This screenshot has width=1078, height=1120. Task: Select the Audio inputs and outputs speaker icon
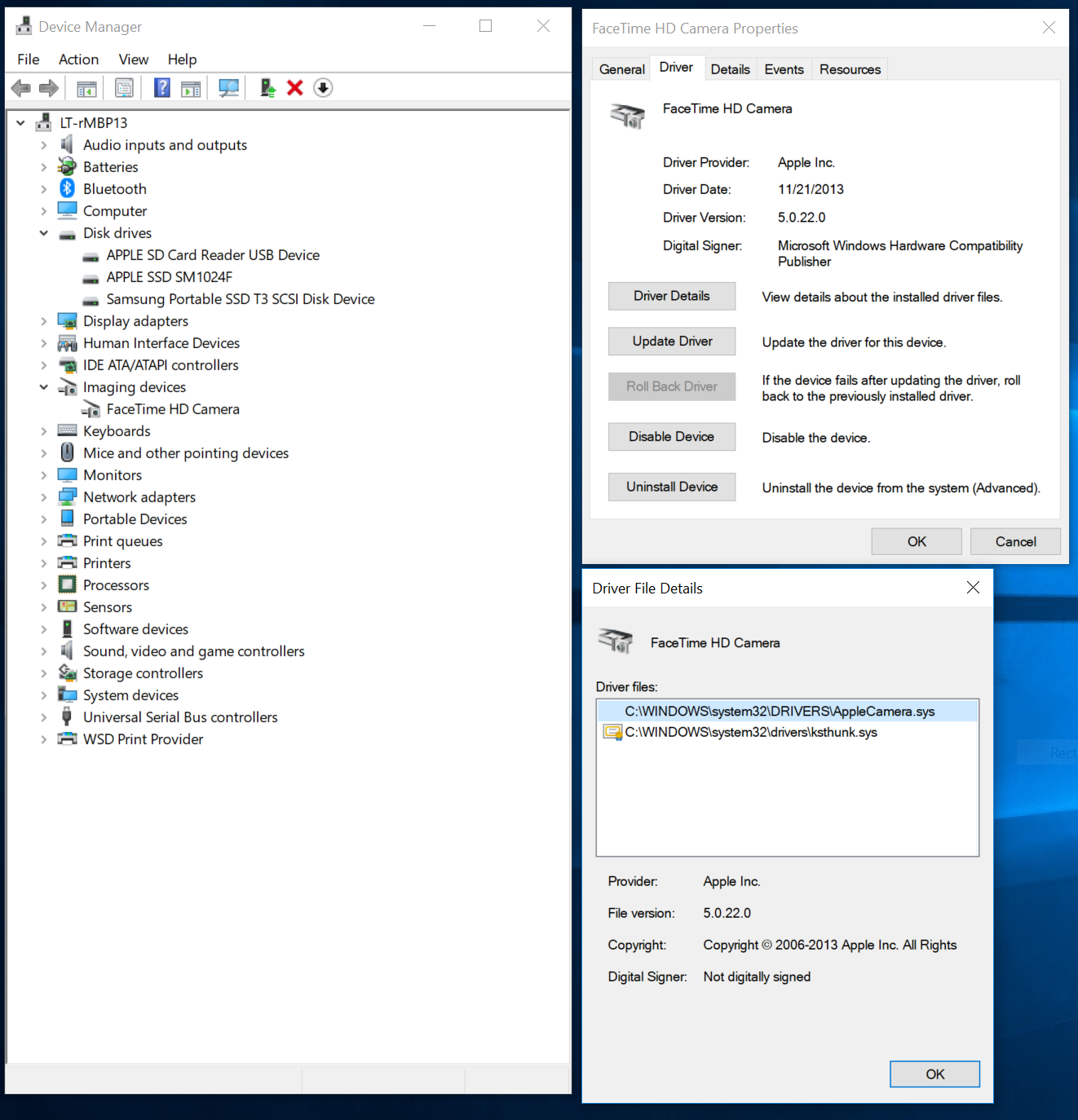tap(67, 144)
